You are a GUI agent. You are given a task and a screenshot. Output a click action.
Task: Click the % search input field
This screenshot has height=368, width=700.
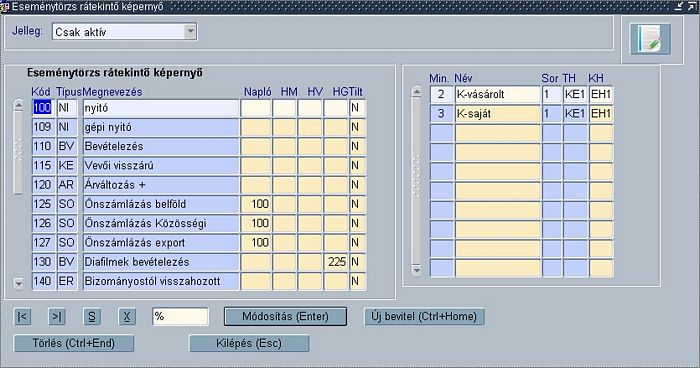pyautogui.click(x=180, y=317)
